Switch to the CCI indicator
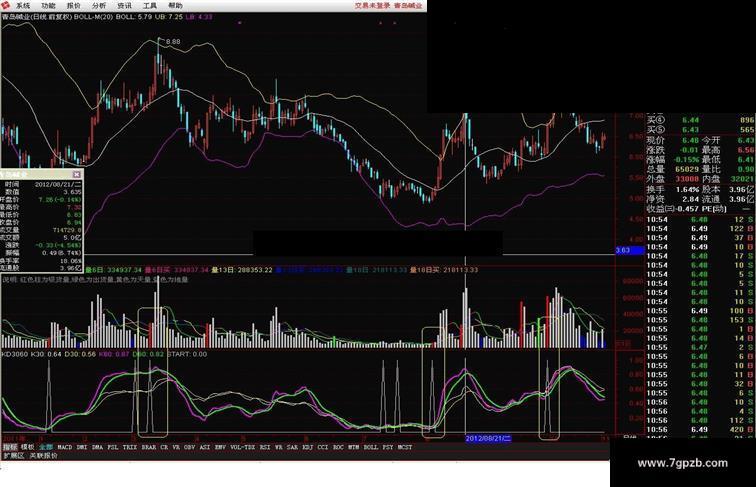This screenshot has height=487, width=756. click(323, 447)
